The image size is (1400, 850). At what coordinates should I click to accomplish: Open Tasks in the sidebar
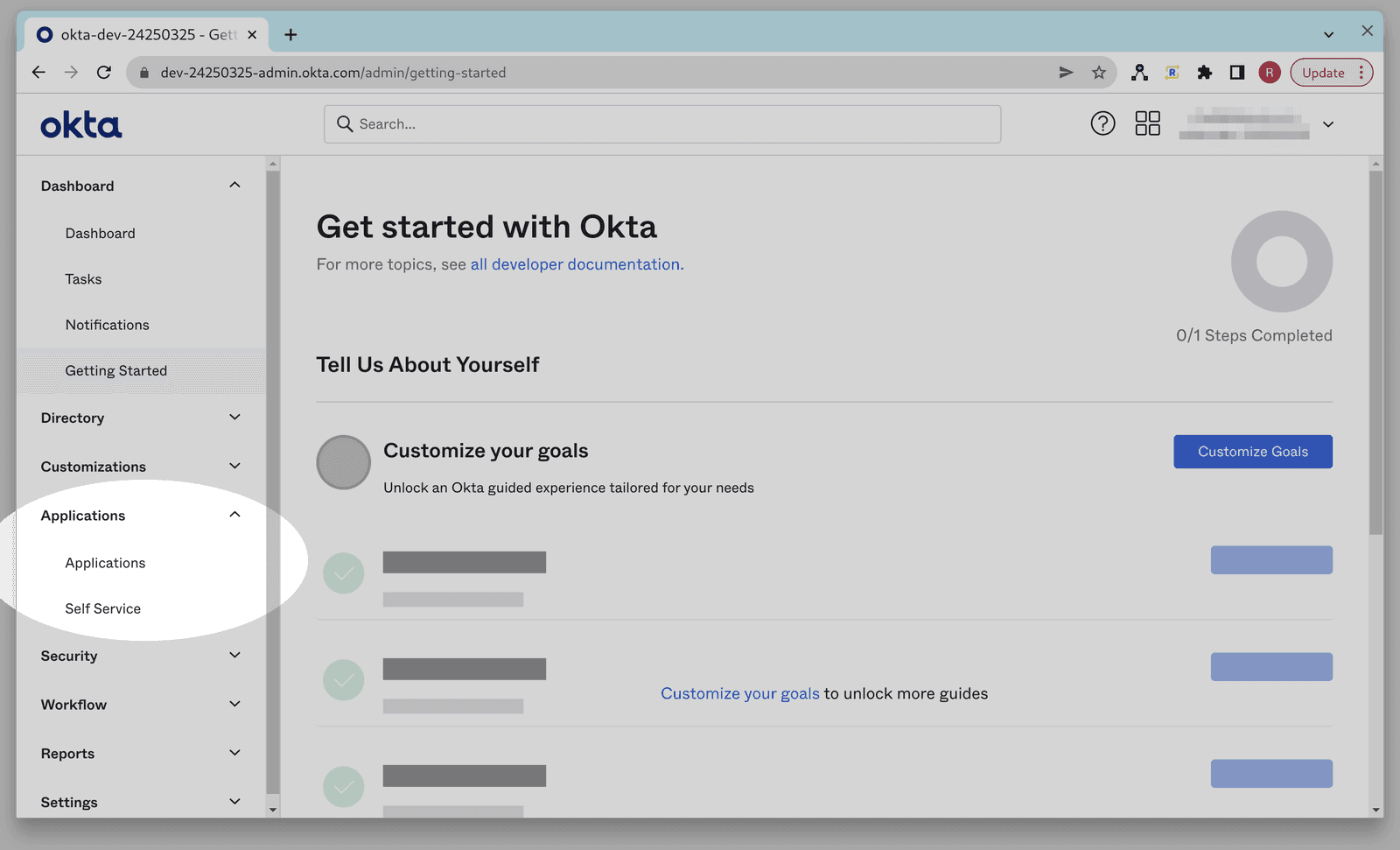(x=83, y=279)
